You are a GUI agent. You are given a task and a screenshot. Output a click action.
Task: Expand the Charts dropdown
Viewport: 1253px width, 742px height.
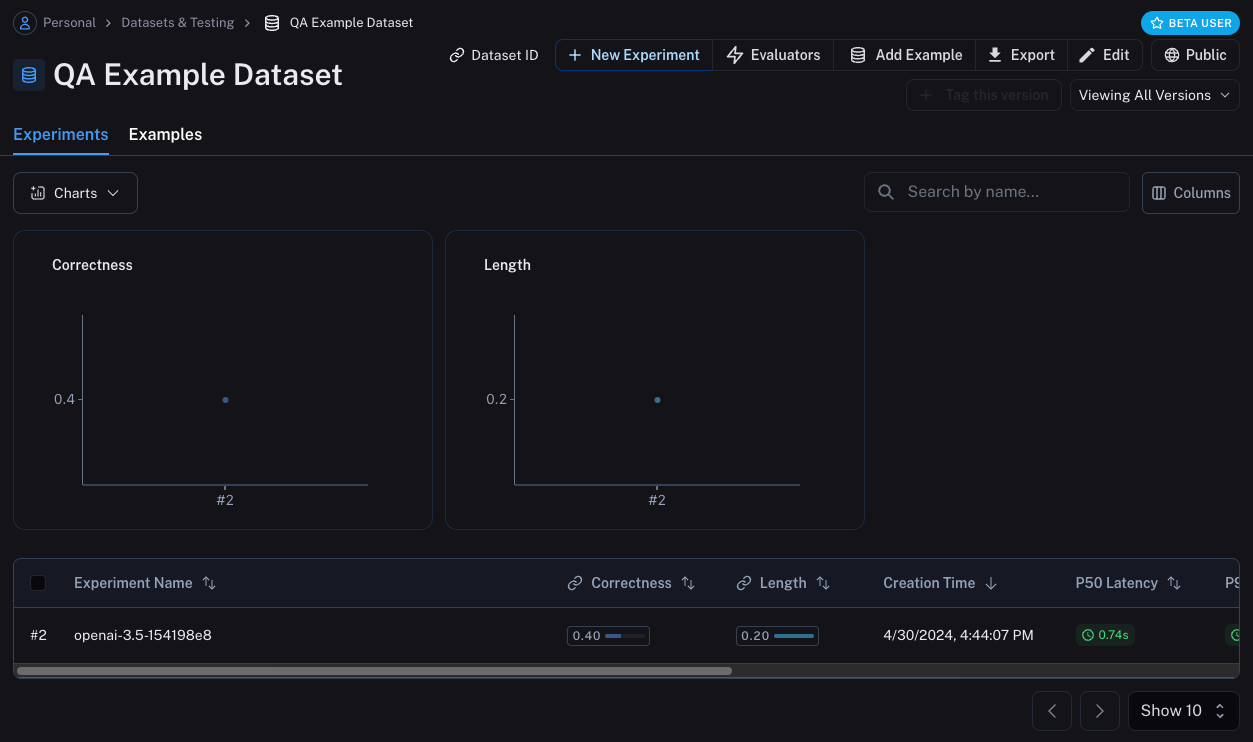coord(75,193)
